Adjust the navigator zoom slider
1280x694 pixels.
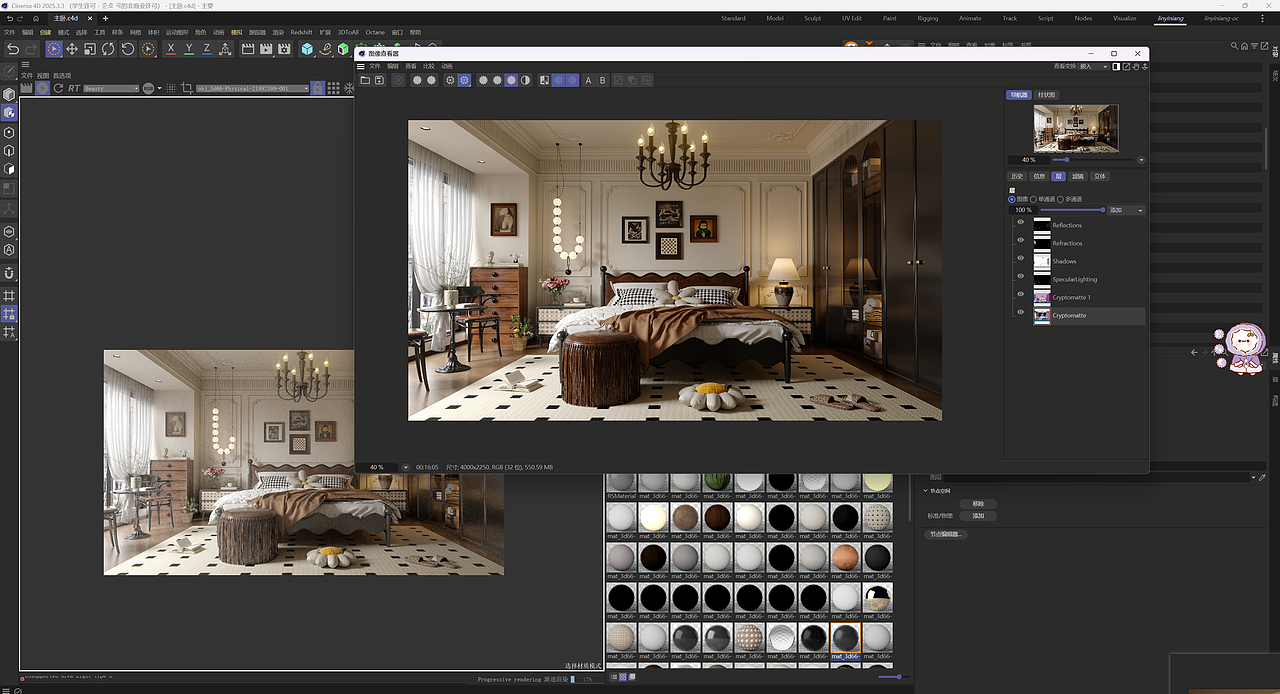(1093, 160)
